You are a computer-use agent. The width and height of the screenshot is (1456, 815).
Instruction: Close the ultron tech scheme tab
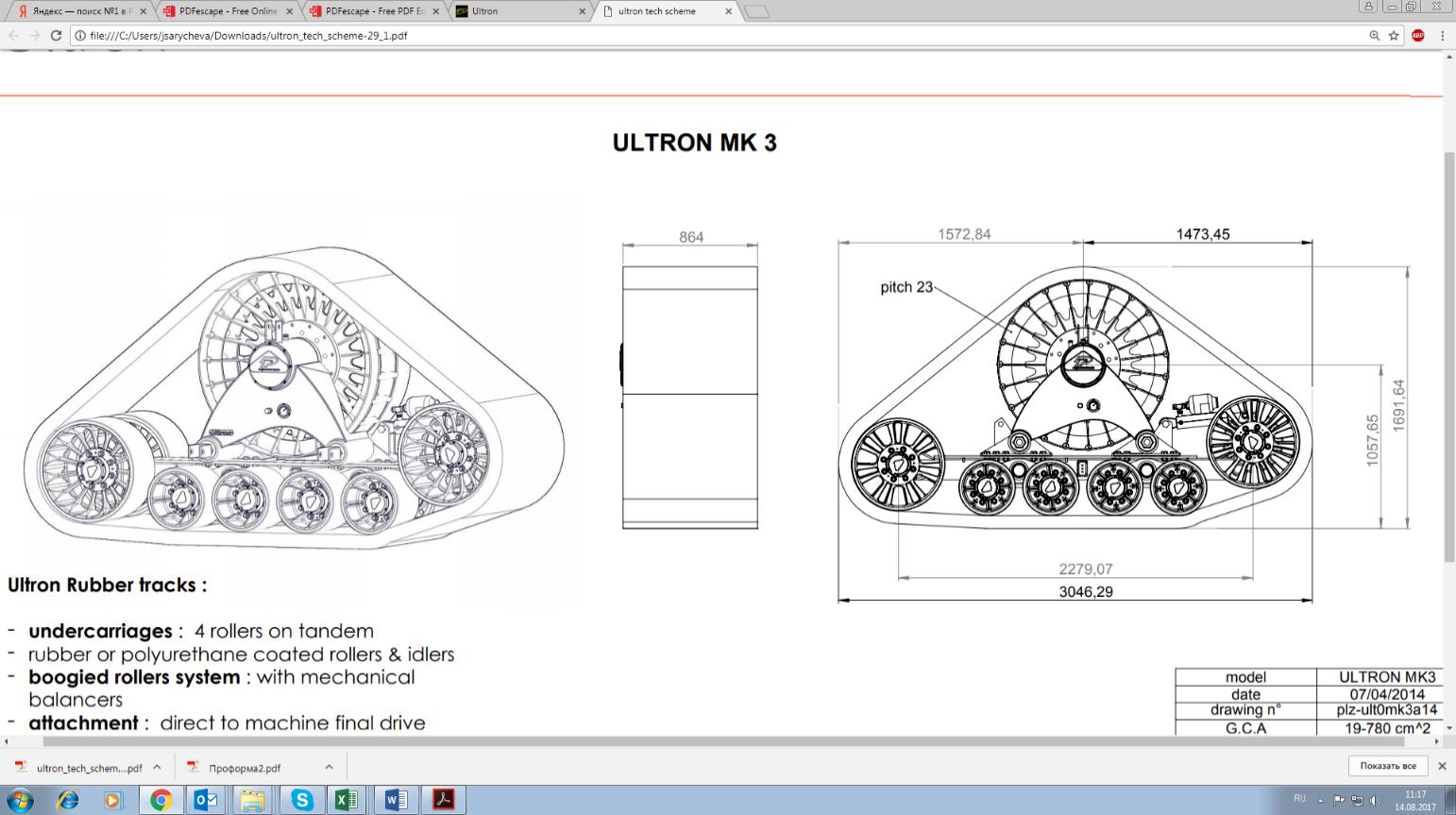click(728, 11)
